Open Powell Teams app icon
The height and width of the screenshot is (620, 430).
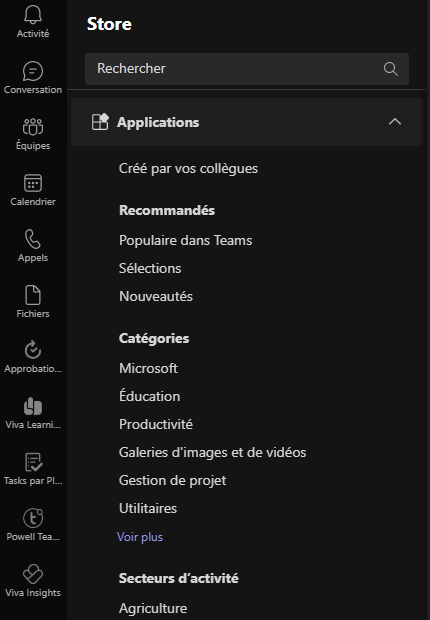[33, 518]
